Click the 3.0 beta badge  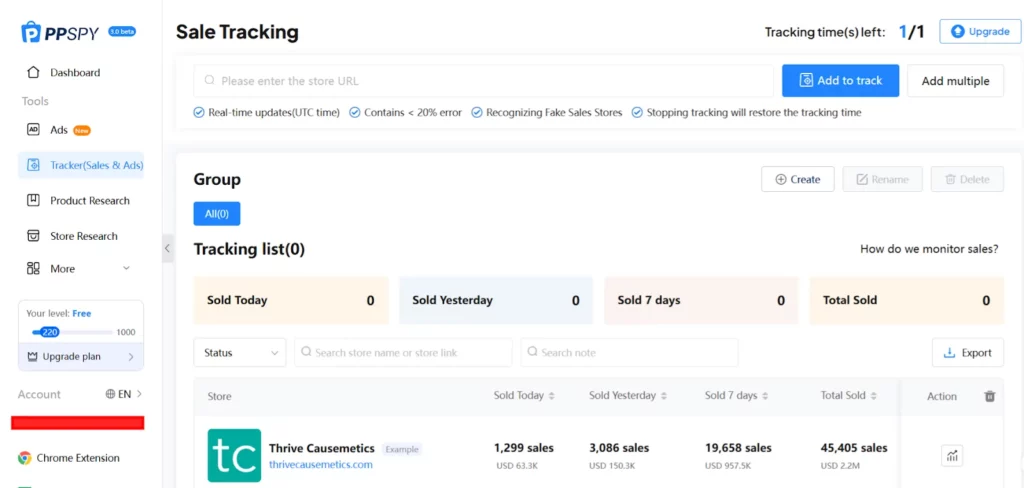point(122,31)
